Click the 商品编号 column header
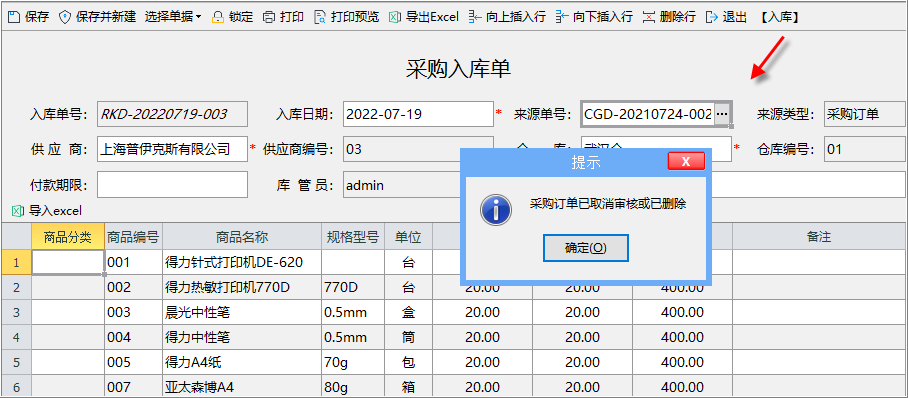Image resolution: width=908 pixels, height=398 pixels. [133, 236]
